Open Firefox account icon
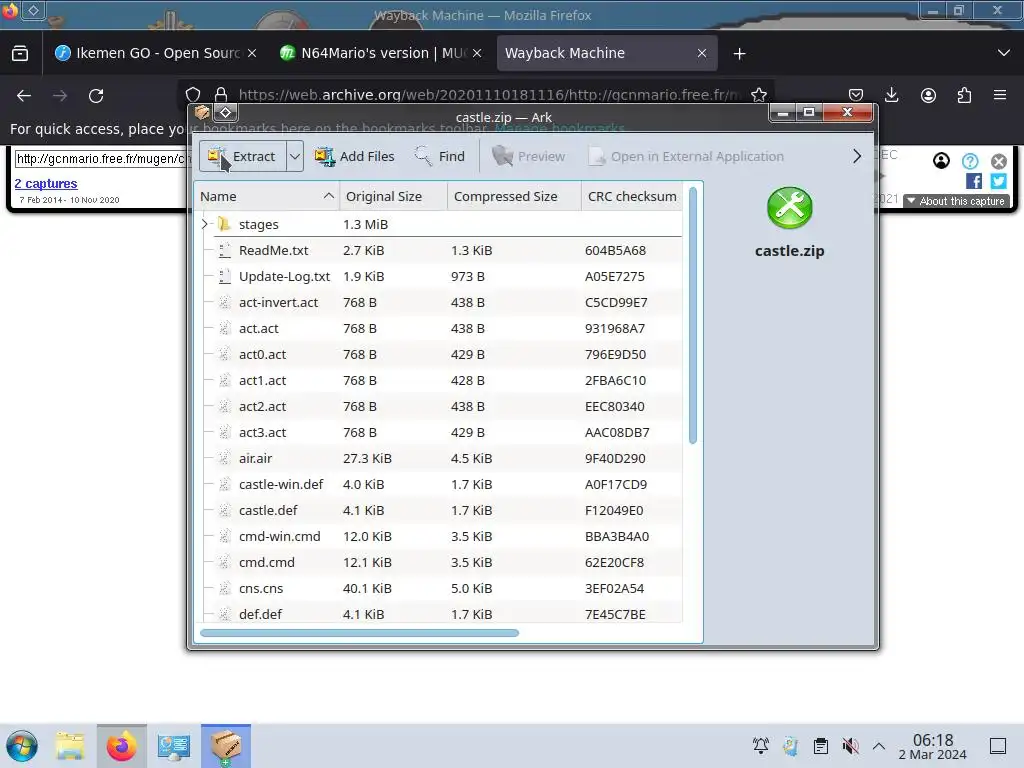Image resolution: width=1024 pixels, height=768 pixels. [928, 96]
